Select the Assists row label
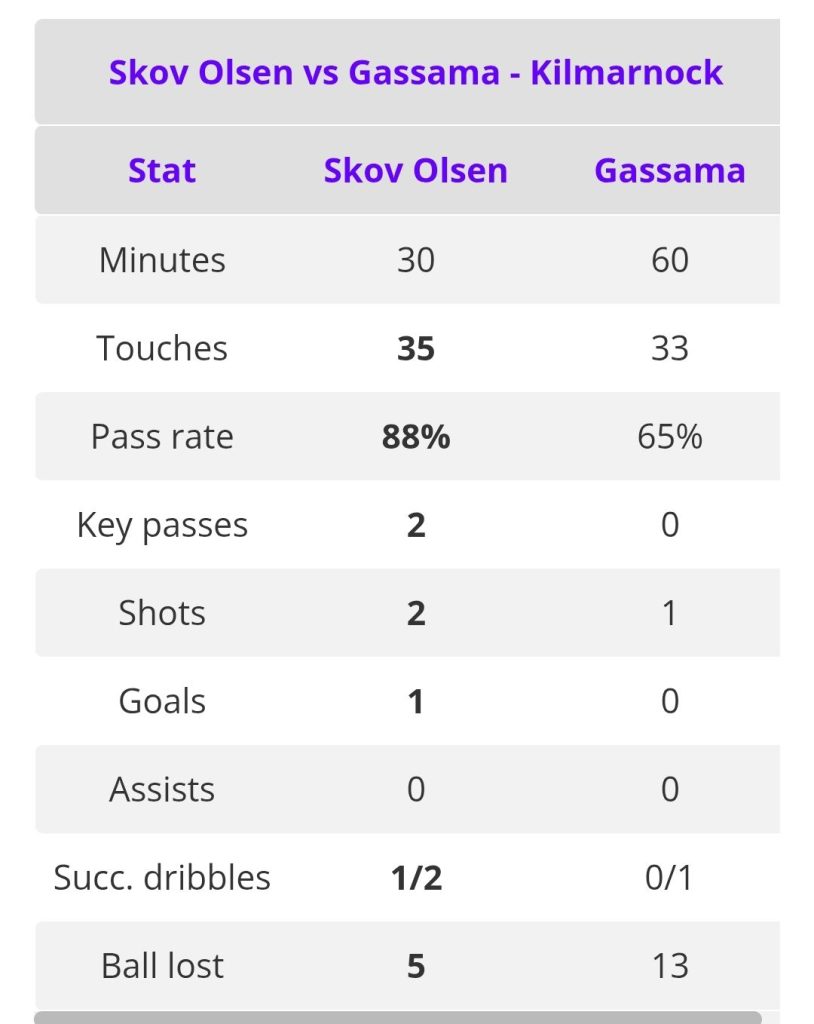Screen dimensions: 814x1024 coord(162,789)
